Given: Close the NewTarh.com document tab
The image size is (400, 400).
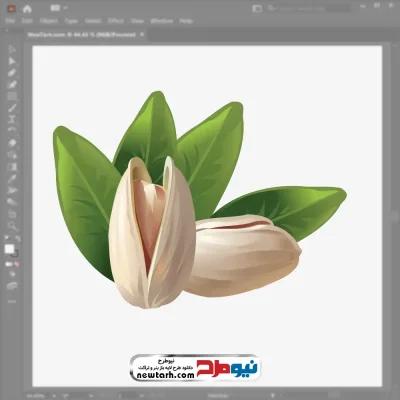Looking at the screenshot, I should 142,34.
